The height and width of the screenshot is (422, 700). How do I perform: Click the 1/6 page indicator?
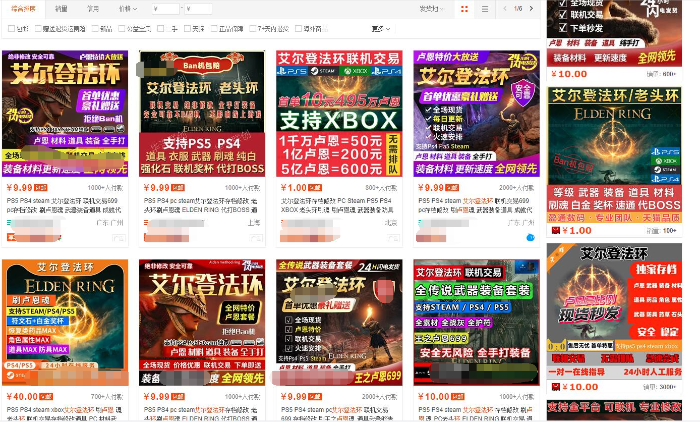click(518, 8)
